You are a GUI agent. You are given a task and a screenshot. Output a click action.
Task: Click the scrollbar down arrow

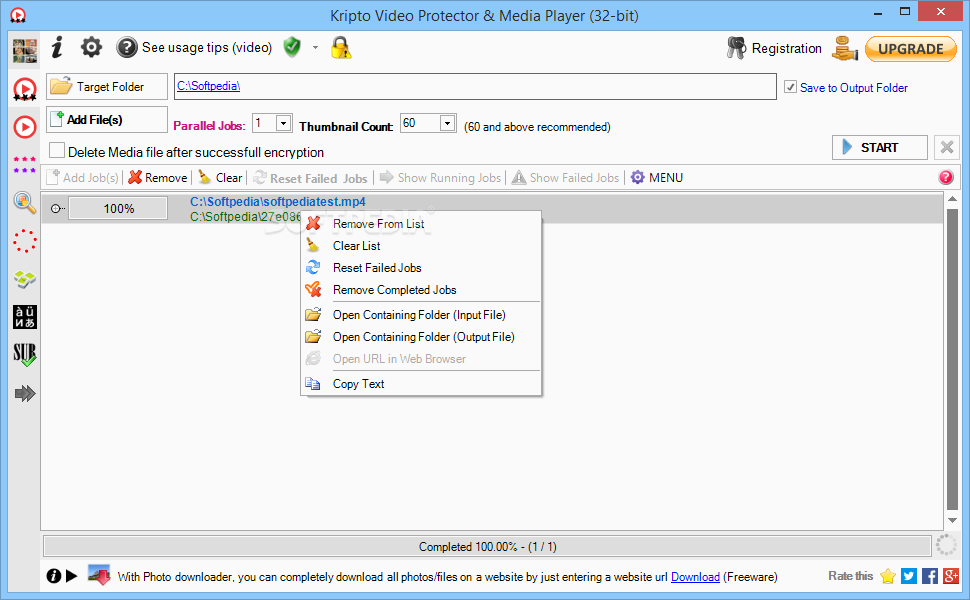coord(953,521)
